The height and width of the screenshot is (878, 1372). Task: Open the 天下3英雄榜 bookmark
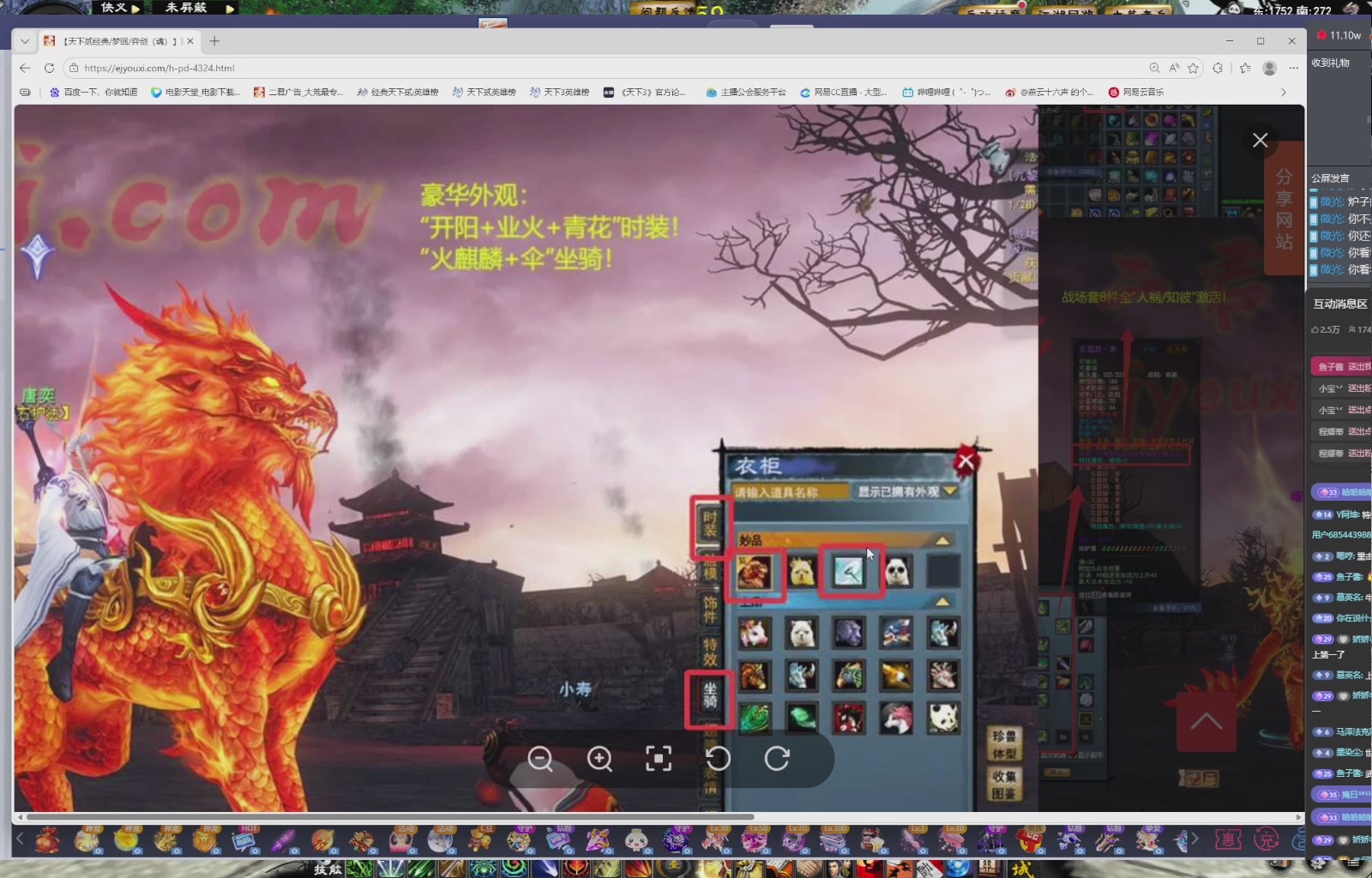point(560,92)
